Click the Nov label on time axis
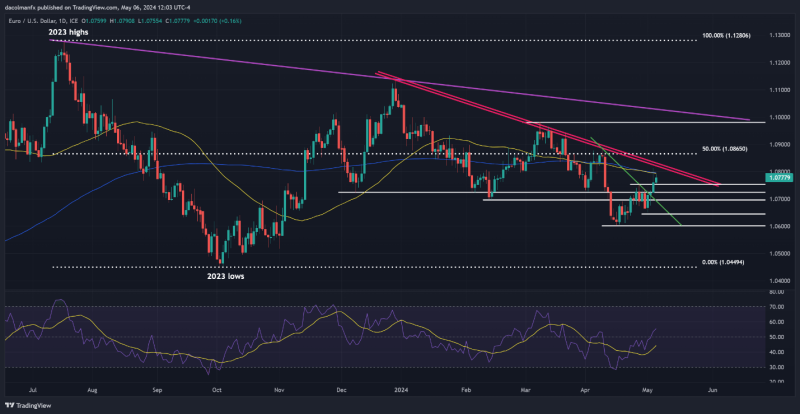This screenshot has width=800, height=414. [279, 389]
